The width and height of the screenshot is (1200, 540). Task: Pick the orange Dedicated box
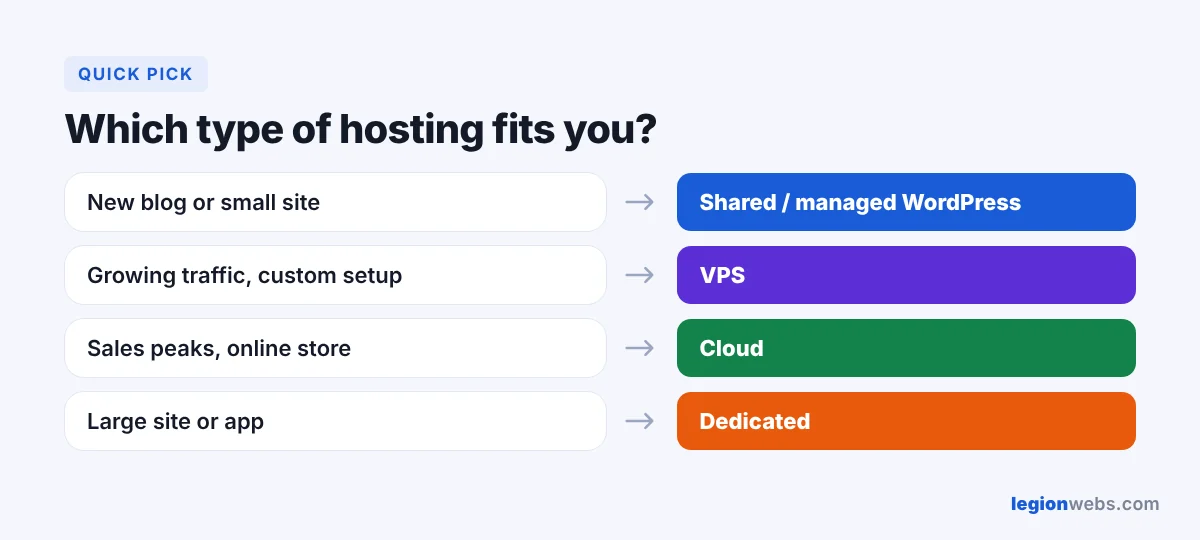[906, 421]
